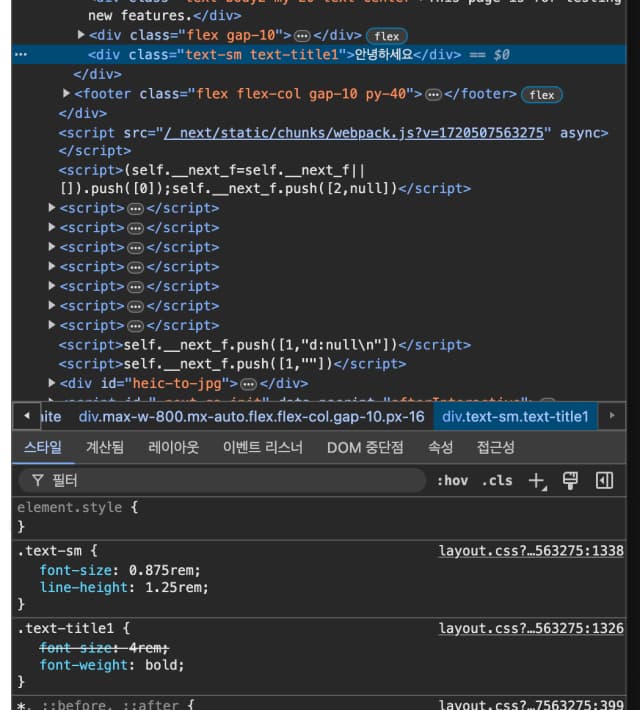
Task: Select the script containing "d:null\n"
Action: tap(265, 345)
